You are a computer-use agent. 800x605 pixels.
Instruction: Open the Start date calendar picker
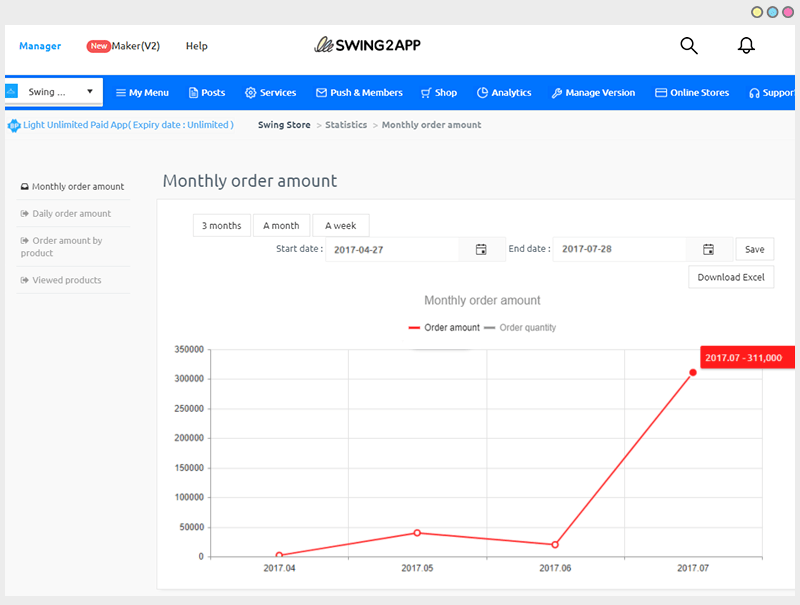(x=481, y=248)
